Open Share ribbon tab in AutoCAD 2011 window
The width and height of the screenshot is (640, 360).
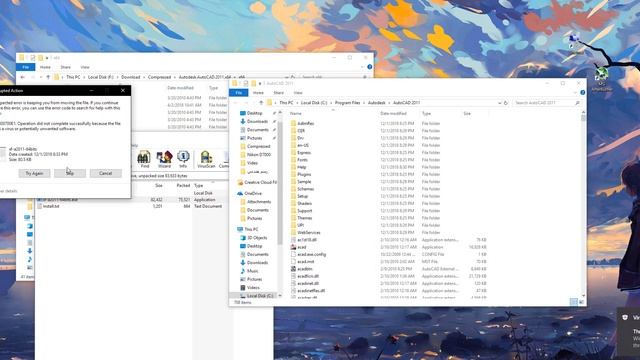tap(278, 93)
